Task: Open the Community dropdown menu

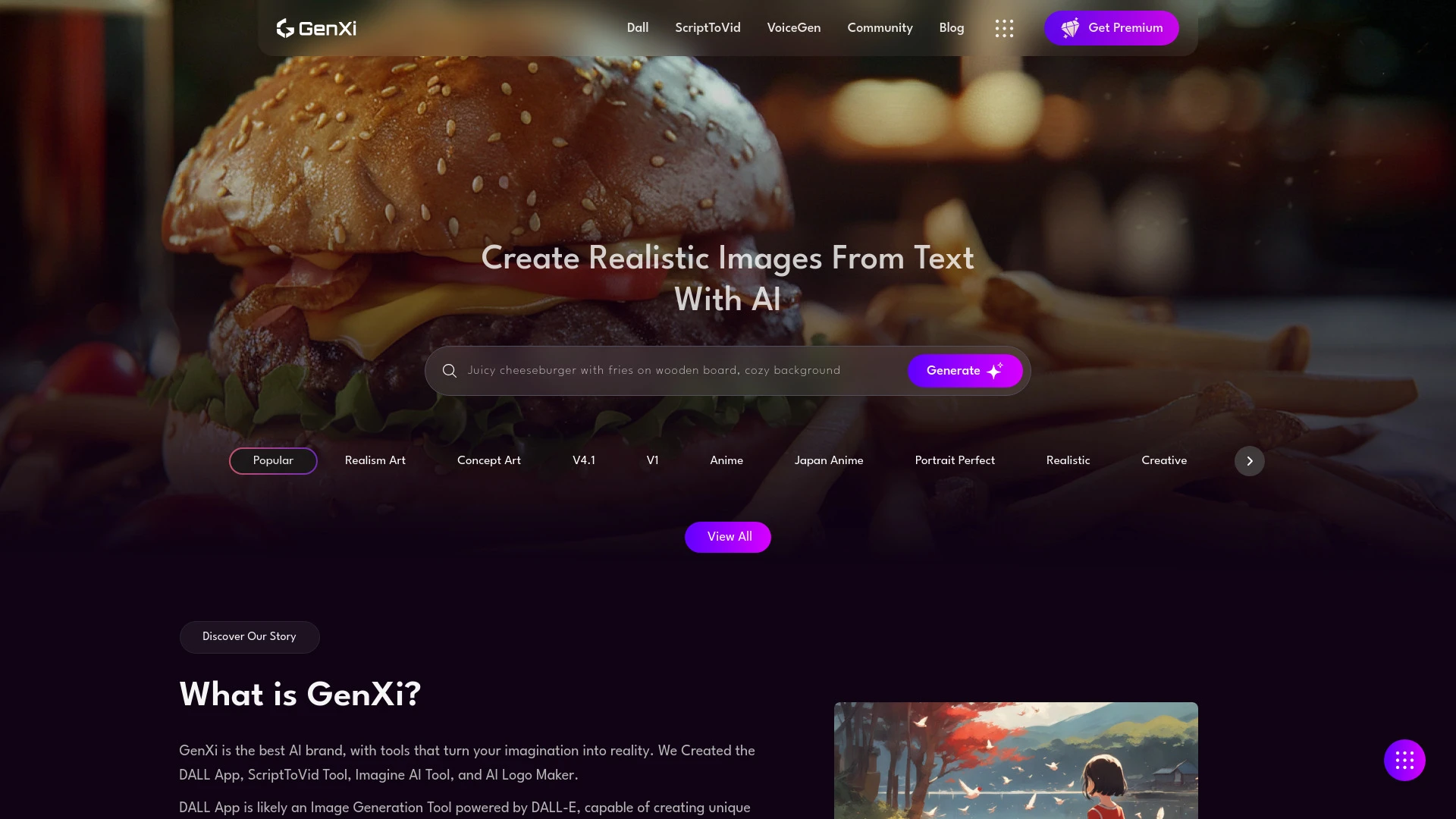Action: pyautogui.click(x=880, y=28)
